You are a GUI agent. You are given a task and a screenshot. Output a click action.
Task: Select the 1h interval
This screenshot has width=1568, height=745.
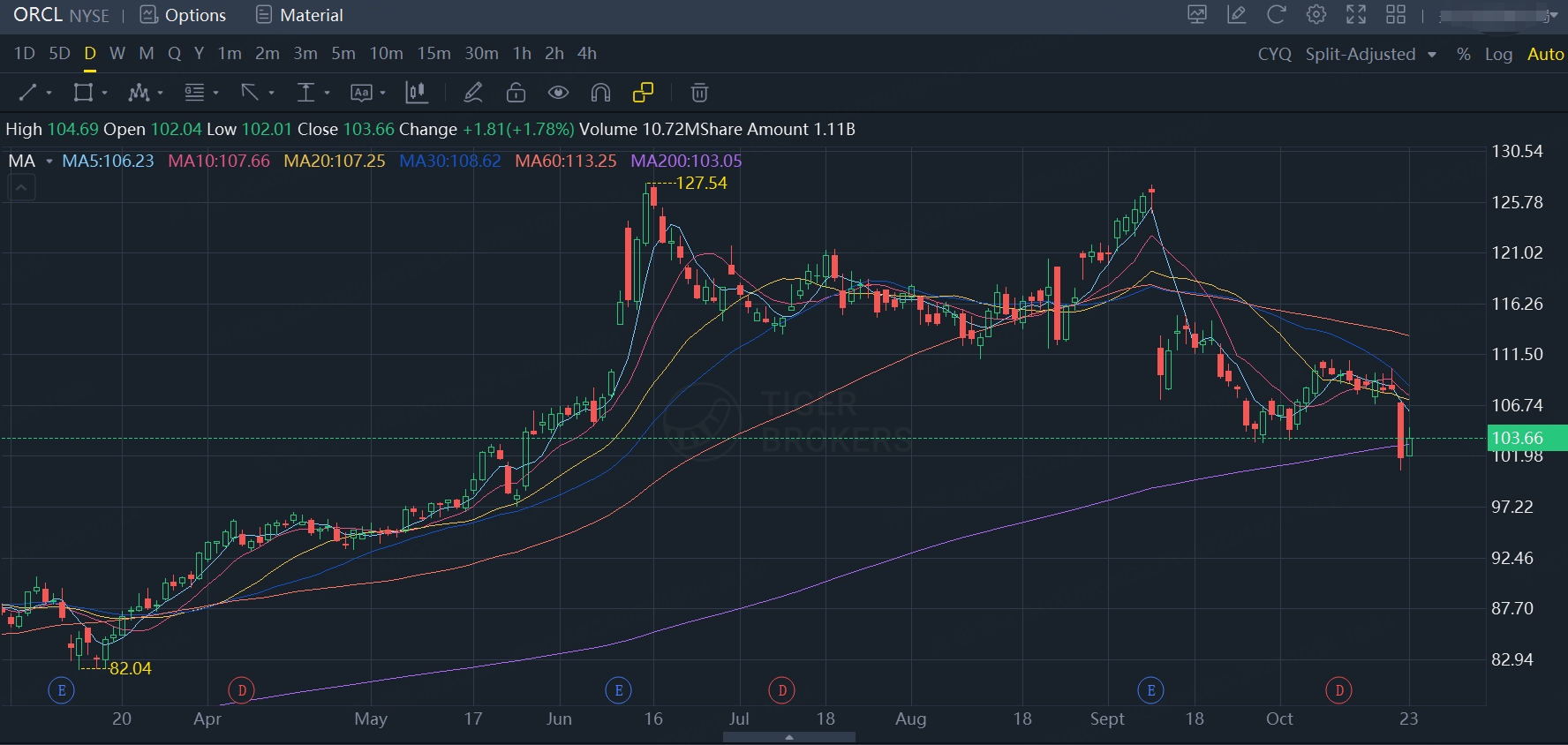(522, 54)
